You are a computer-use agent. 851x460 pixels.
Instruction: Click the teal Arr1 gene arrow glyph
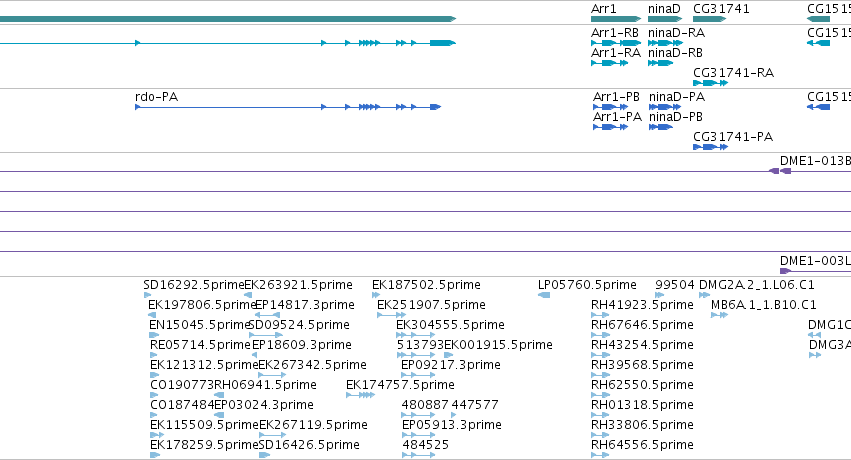pyautogui.click(x=616, y=19)
